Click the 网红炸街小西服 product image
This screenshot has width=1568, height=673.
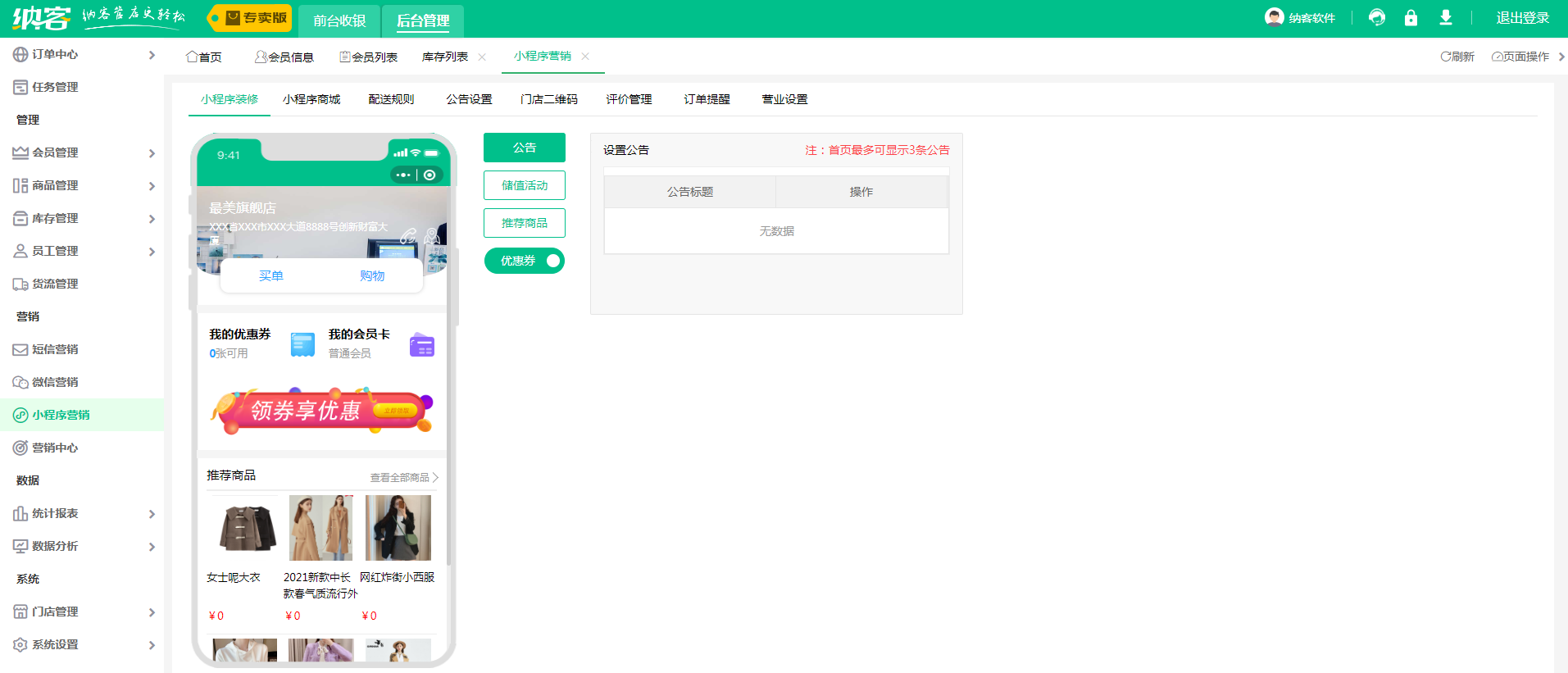(398, 528)
